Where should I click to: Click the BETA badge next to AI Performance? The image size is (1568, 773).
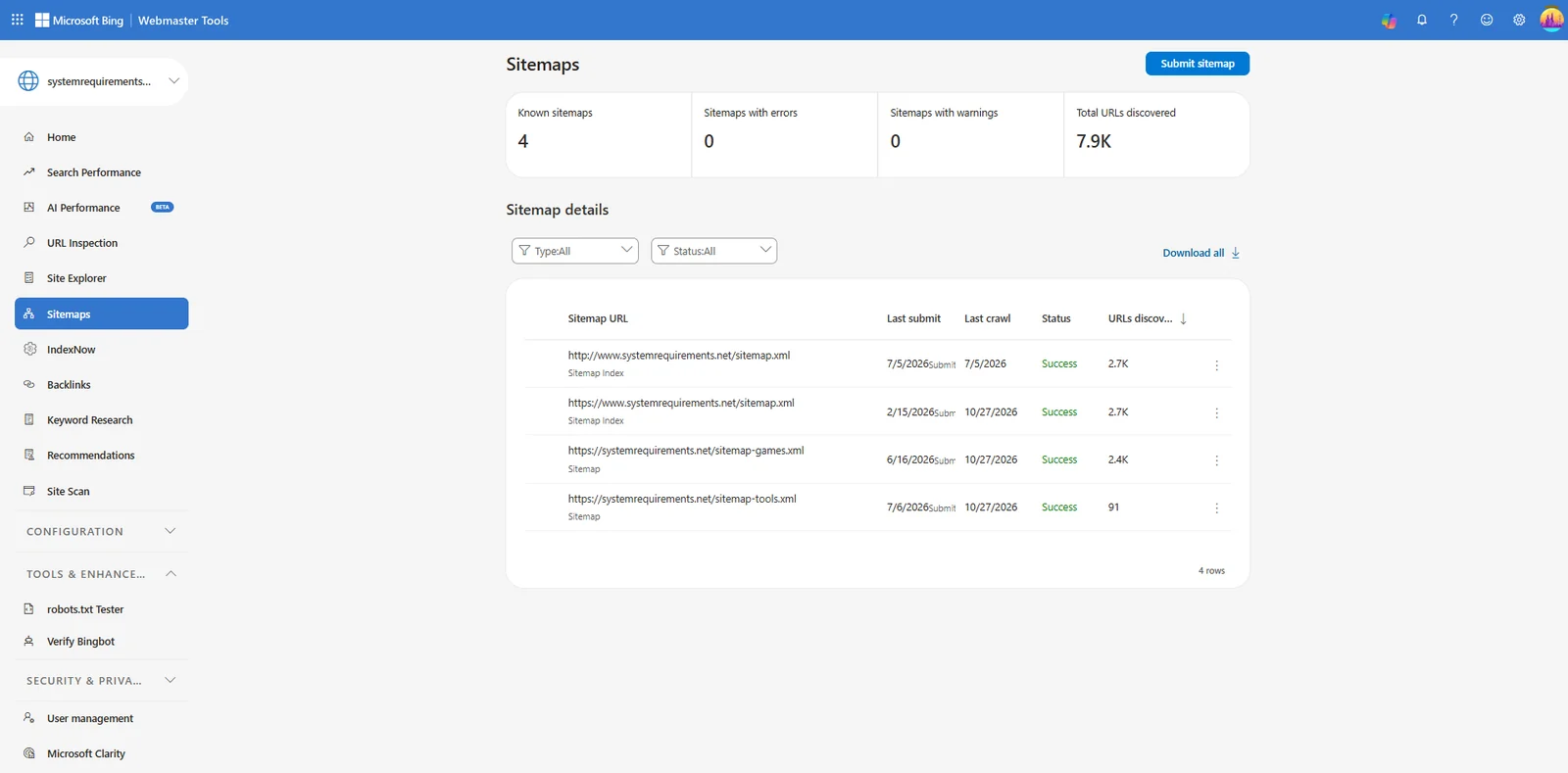click(x=163, y=208)
